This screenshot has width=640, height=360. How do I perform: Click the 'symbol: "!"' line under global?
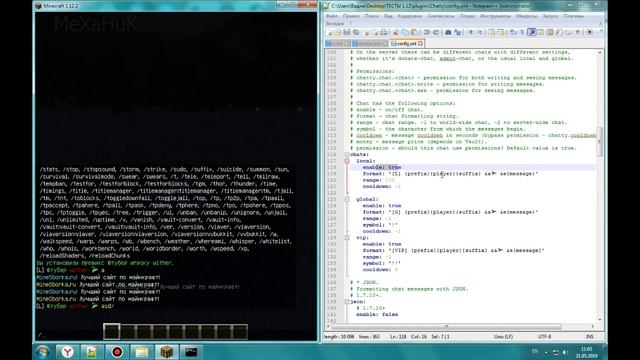tap(380, 225)
